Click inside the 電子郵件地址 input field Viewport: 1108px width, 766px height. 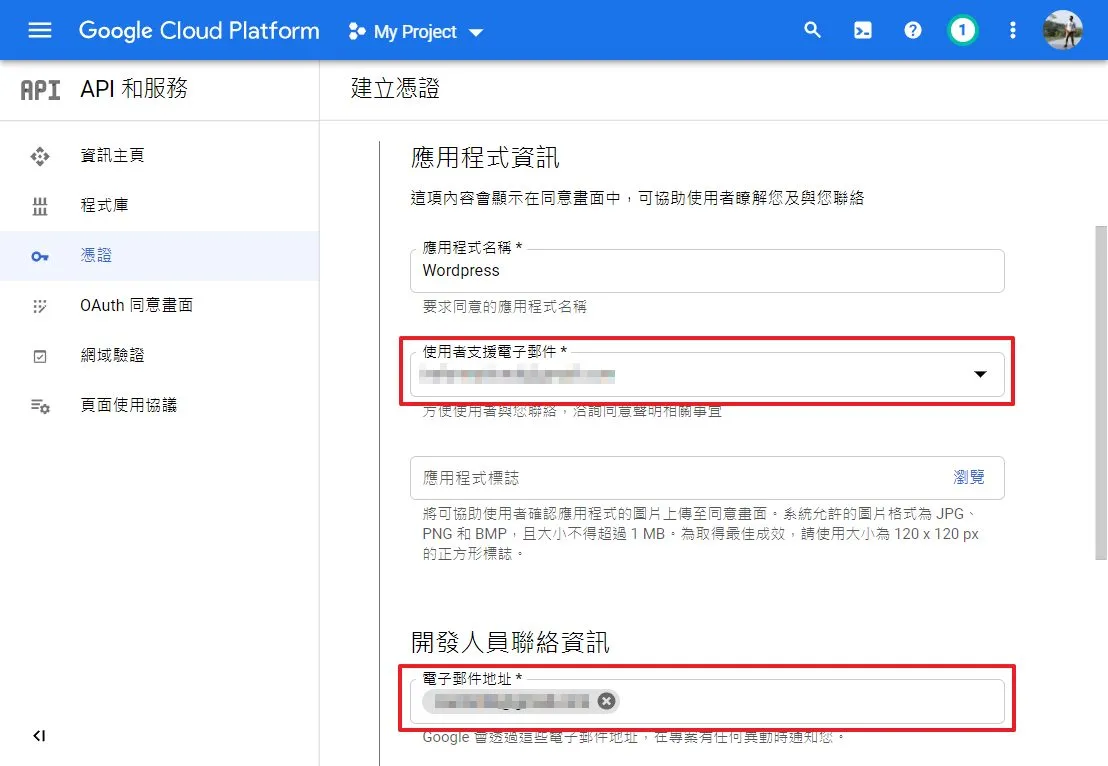tap(707, 702)
